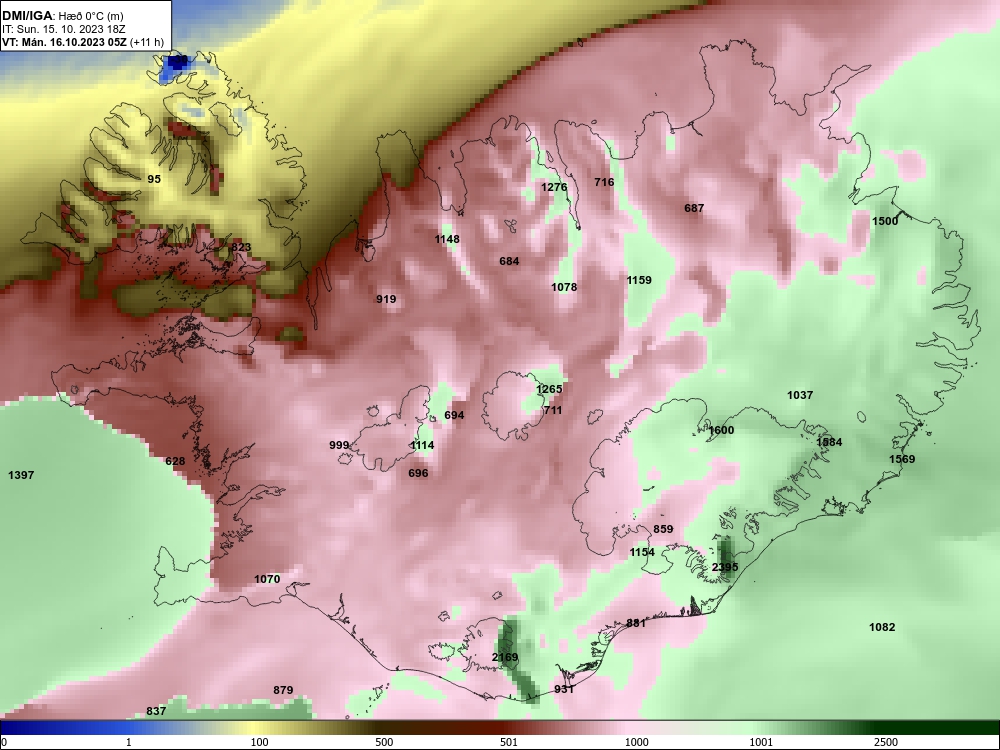Select the 2395 peak value

click(x=725, y=567)
